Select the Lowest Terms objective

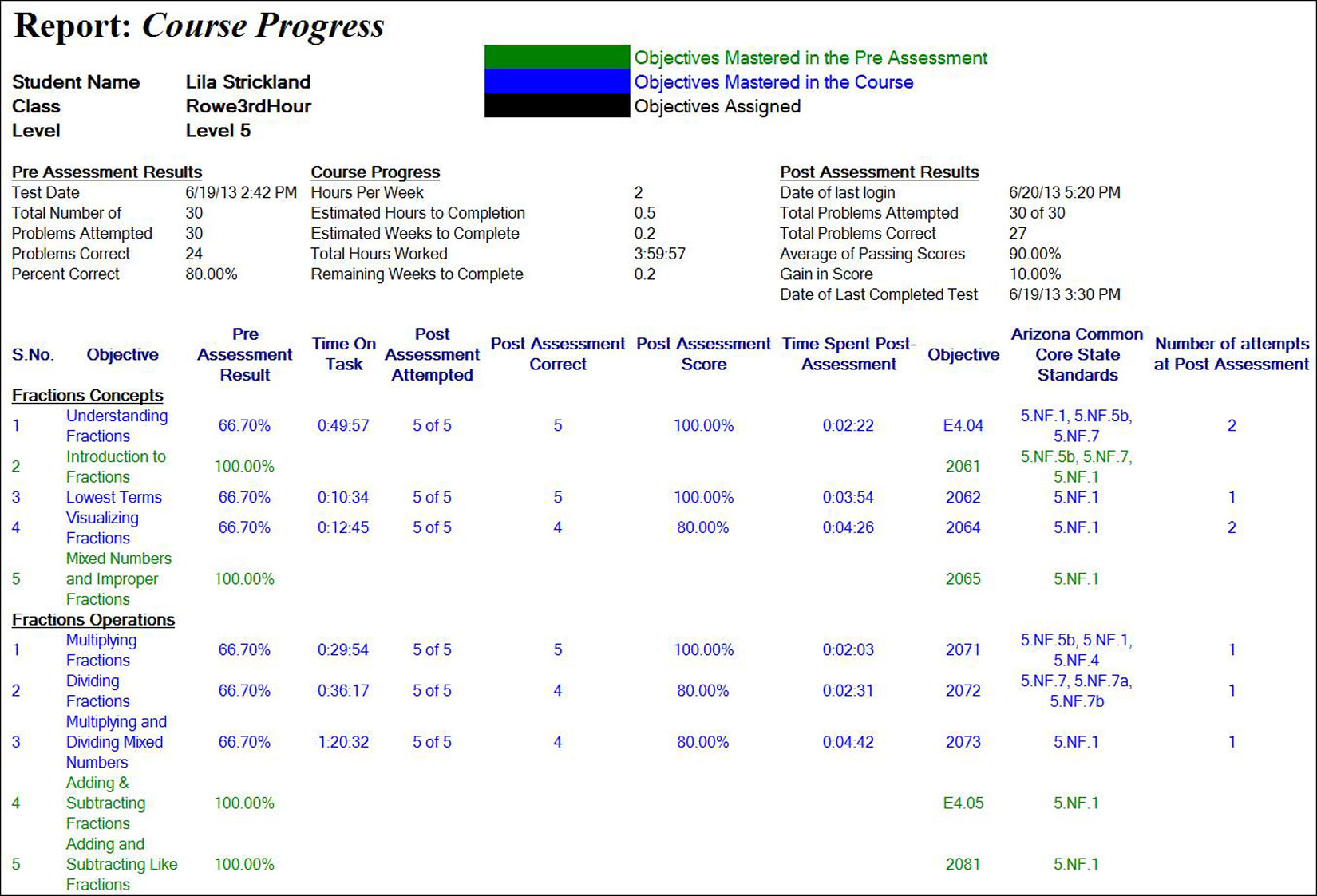click(113, 497)
